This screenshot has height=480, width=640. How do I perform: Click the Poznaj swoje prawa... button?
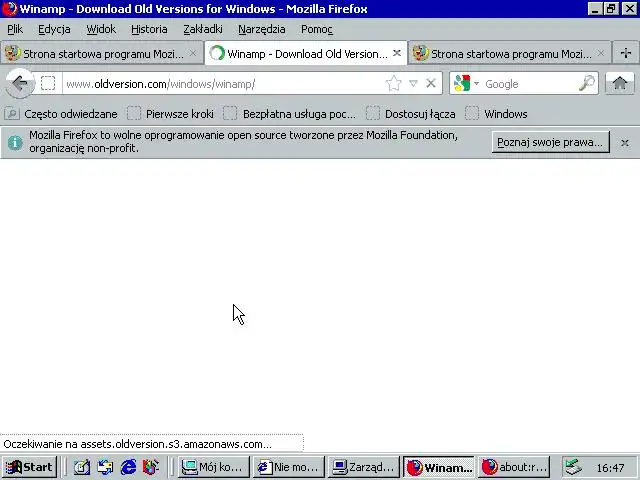tap(550, 142)
